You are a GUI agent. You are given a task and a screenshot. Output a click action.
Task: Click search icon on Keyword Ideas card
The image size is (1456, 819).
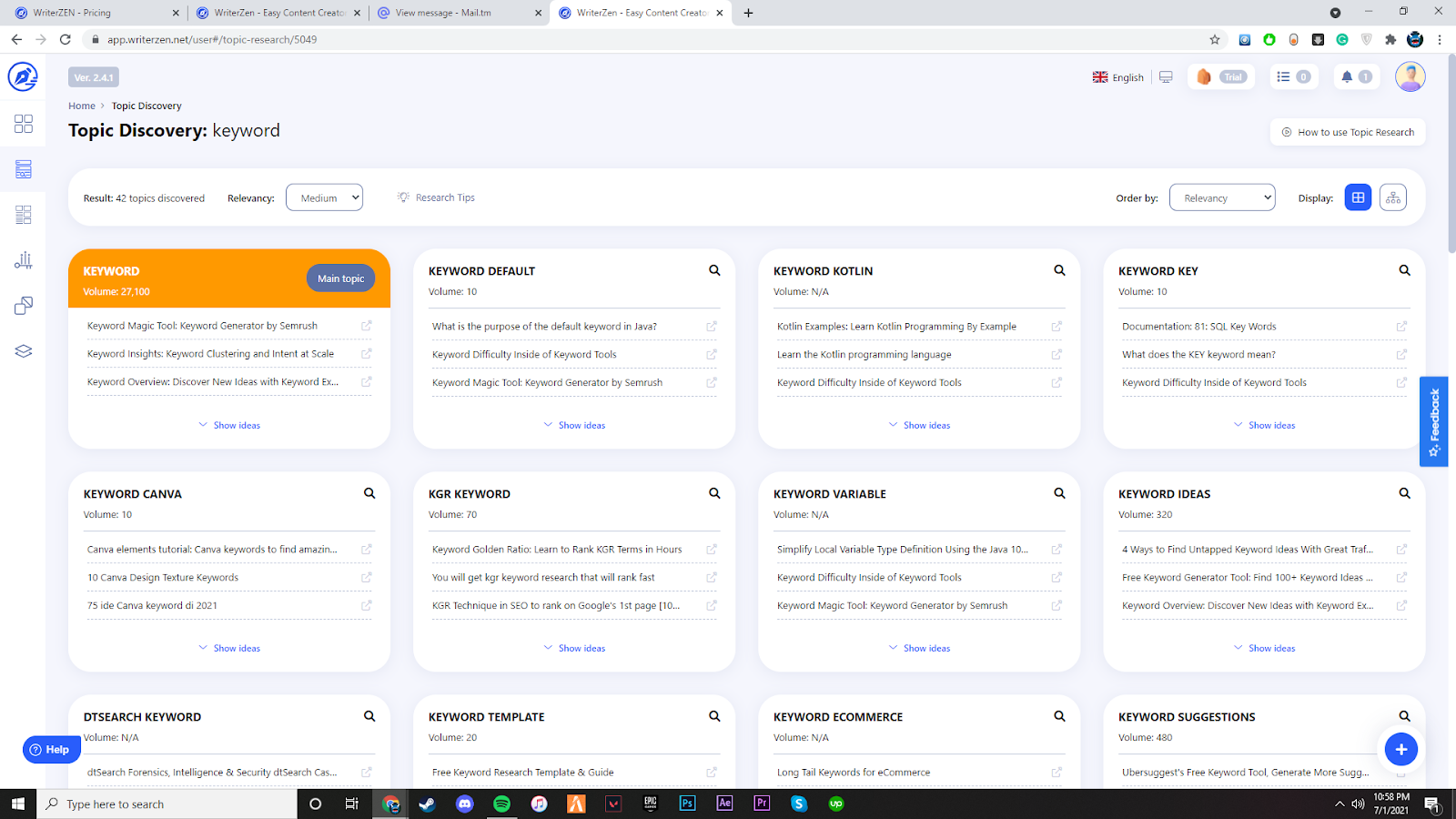1404,493
